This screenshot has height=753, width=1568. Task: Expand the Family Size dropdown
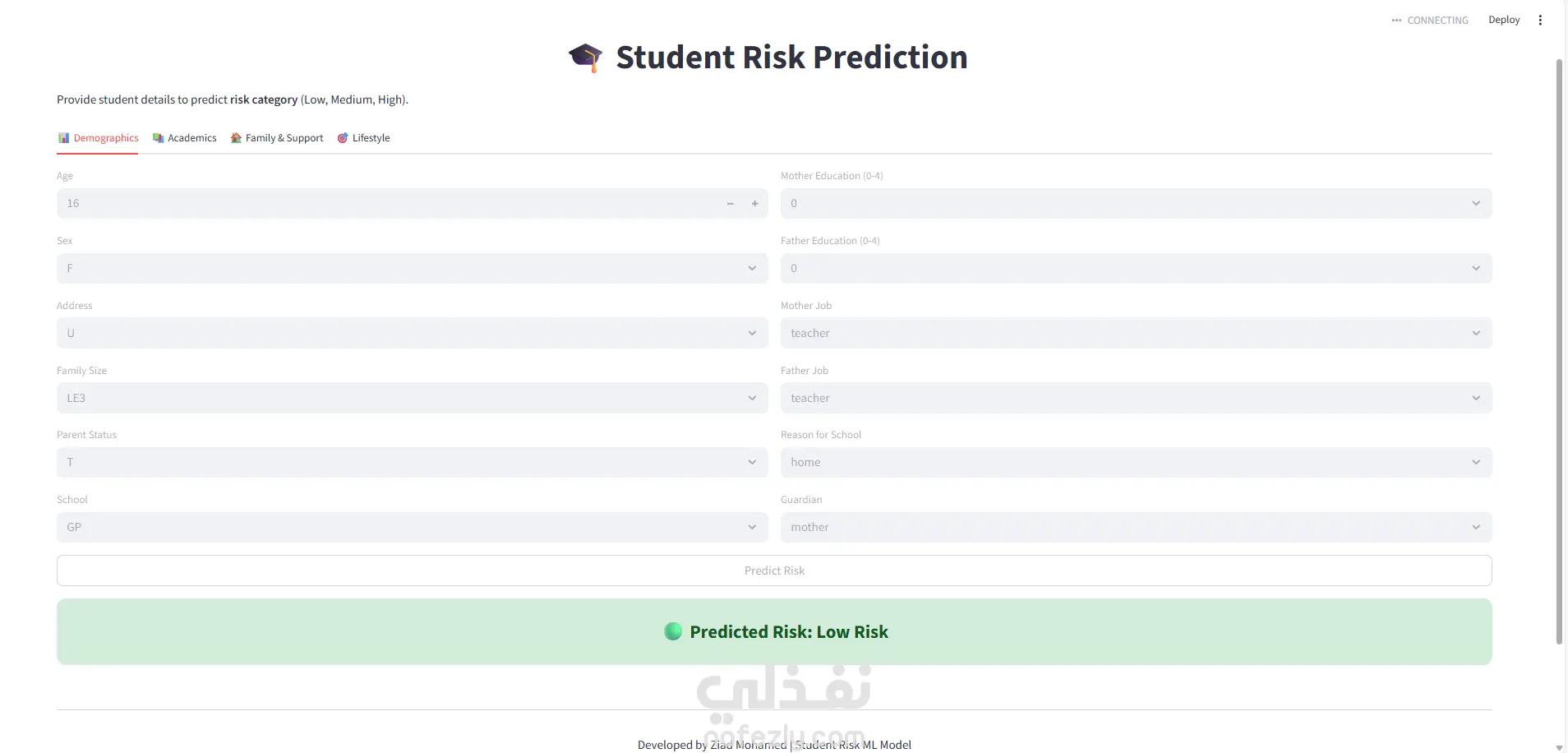coord(412,399)
